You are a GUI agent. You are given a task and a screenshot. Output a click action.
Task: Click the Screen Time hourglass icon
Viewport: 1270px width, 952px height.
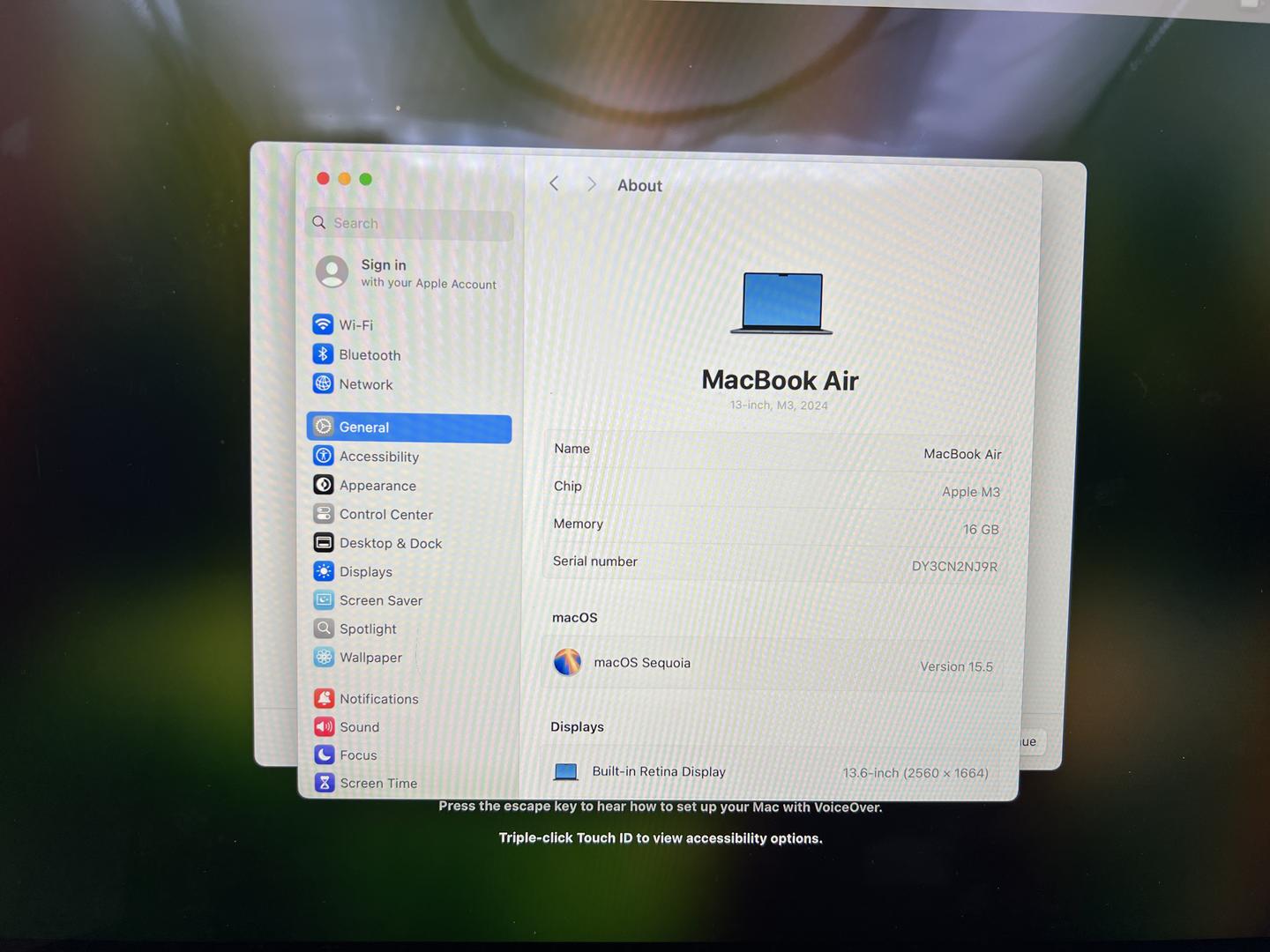[x=325, y=783]
